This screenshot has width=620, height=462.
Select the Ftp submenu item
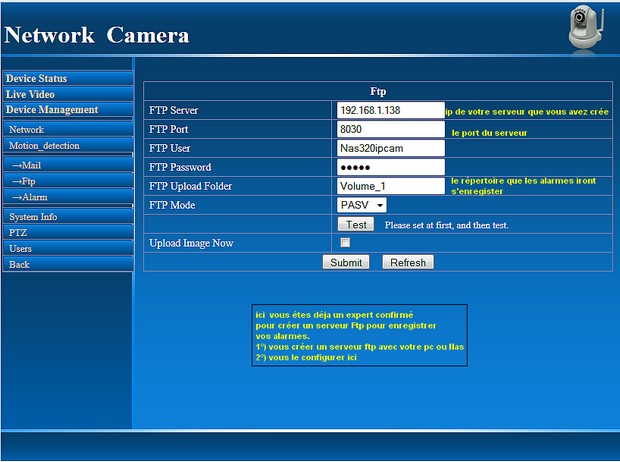(67, 181)
